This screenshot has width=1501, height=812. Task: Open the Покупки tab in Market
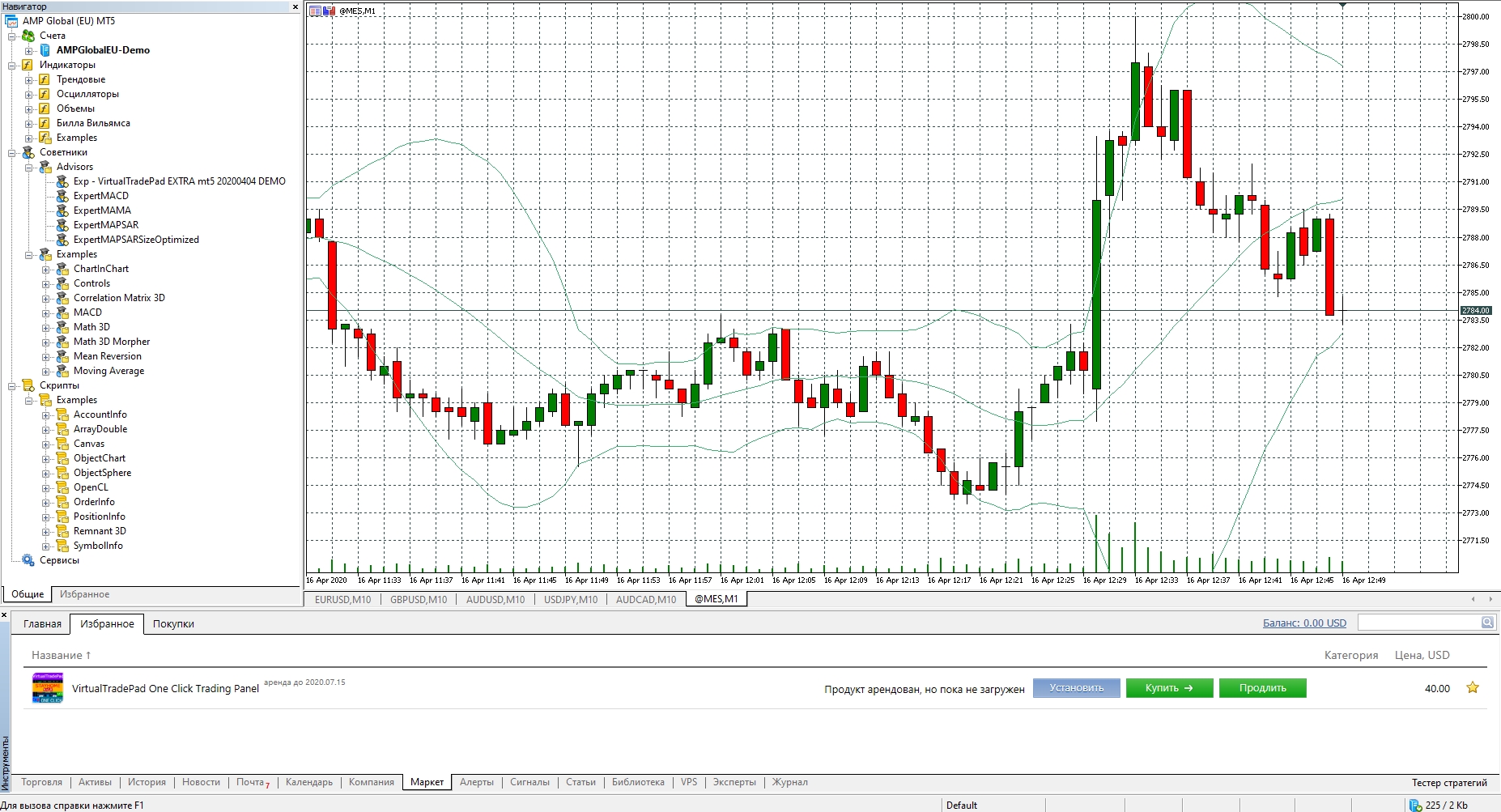173,624
